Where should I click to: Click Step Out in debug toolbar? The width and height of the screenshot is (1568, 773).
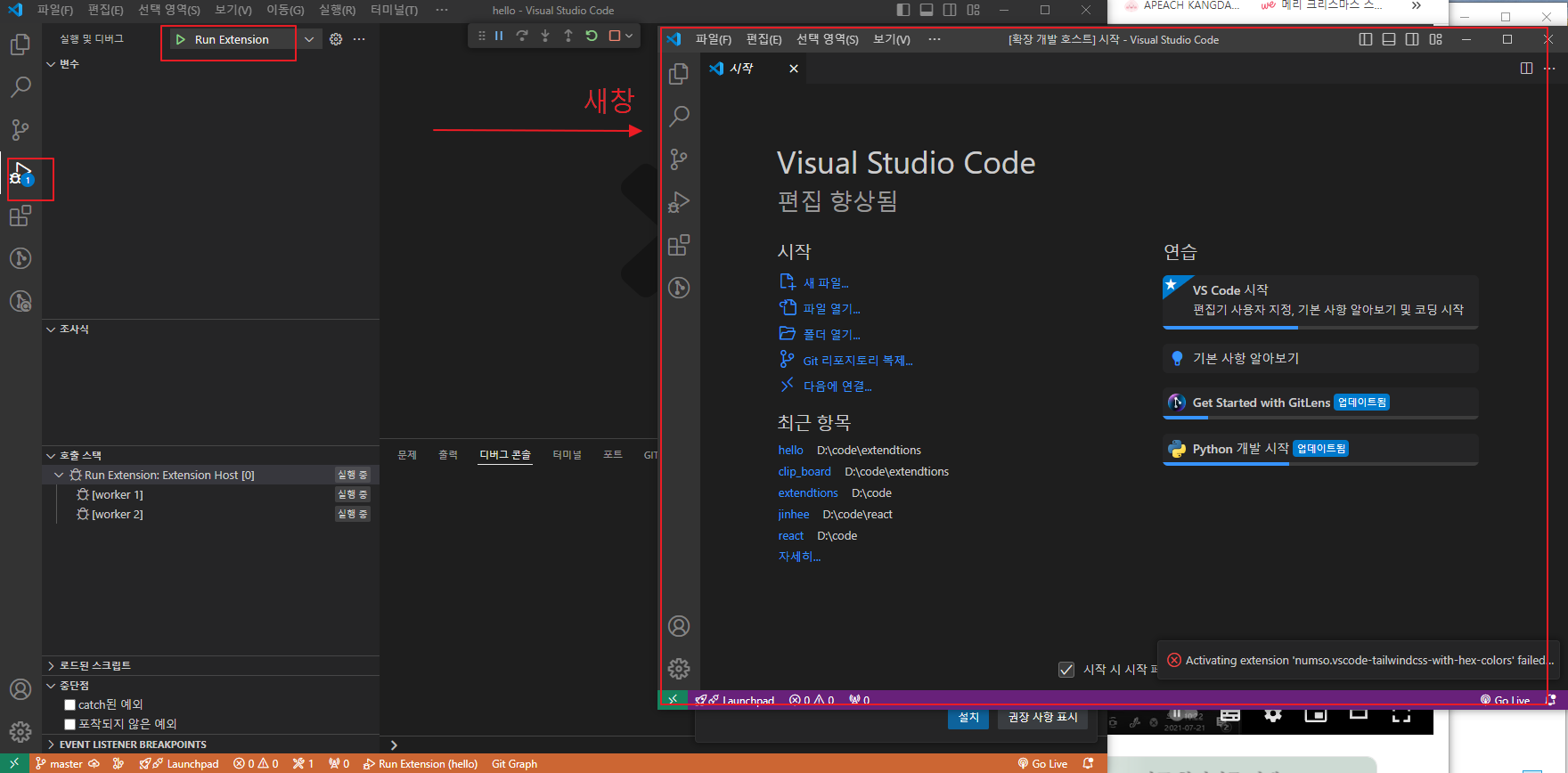pyautogui.click(x=568, y=36)
